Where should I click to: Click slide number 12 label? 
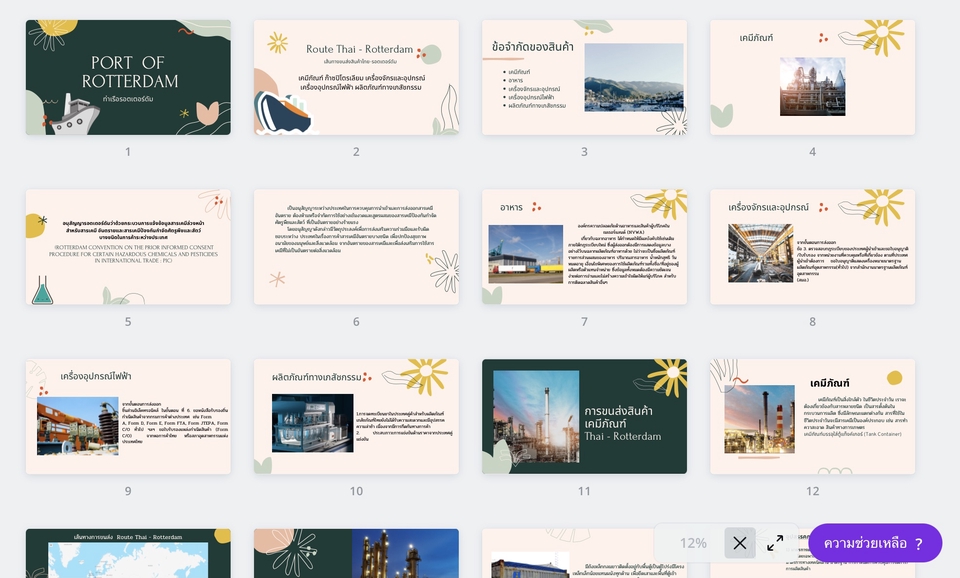[x=812, y=491]
